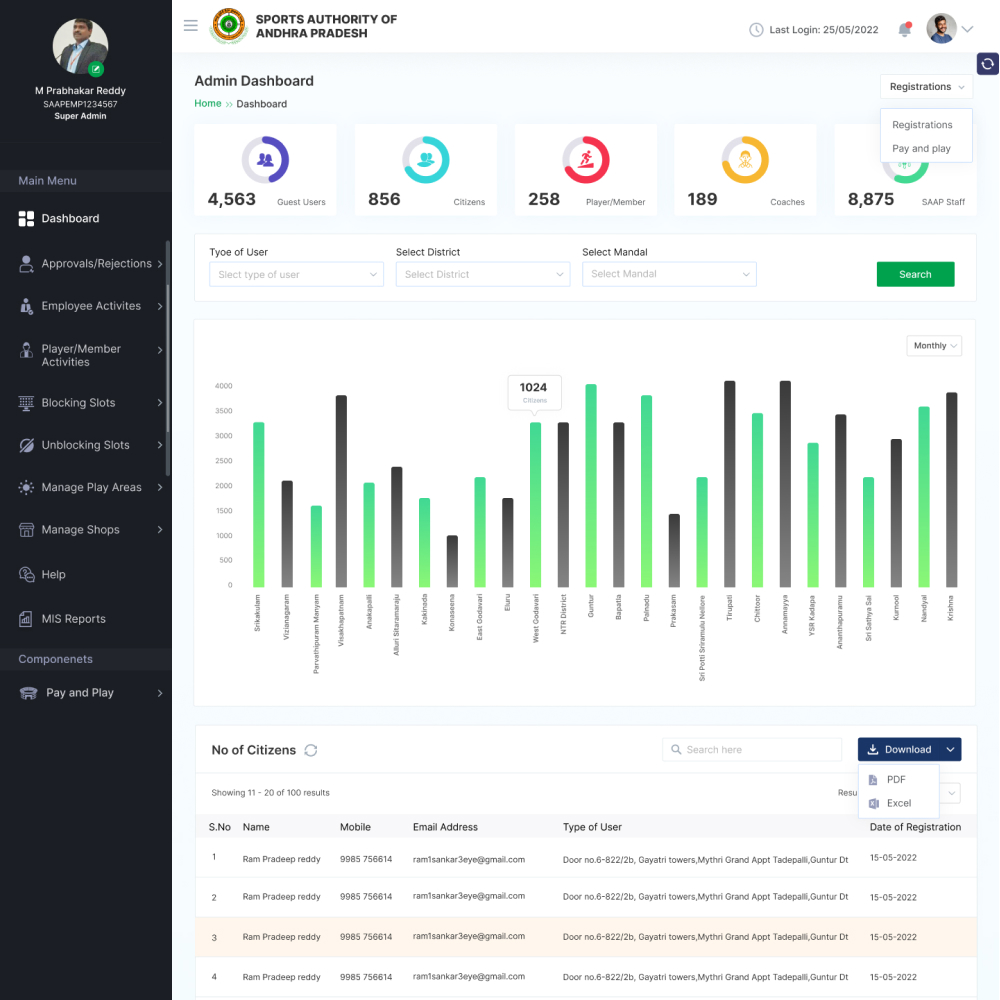Click the Citizens donut icon
Image resolution: width=1000 pixels, height=1000 pixels.
(x=426, y=159)
